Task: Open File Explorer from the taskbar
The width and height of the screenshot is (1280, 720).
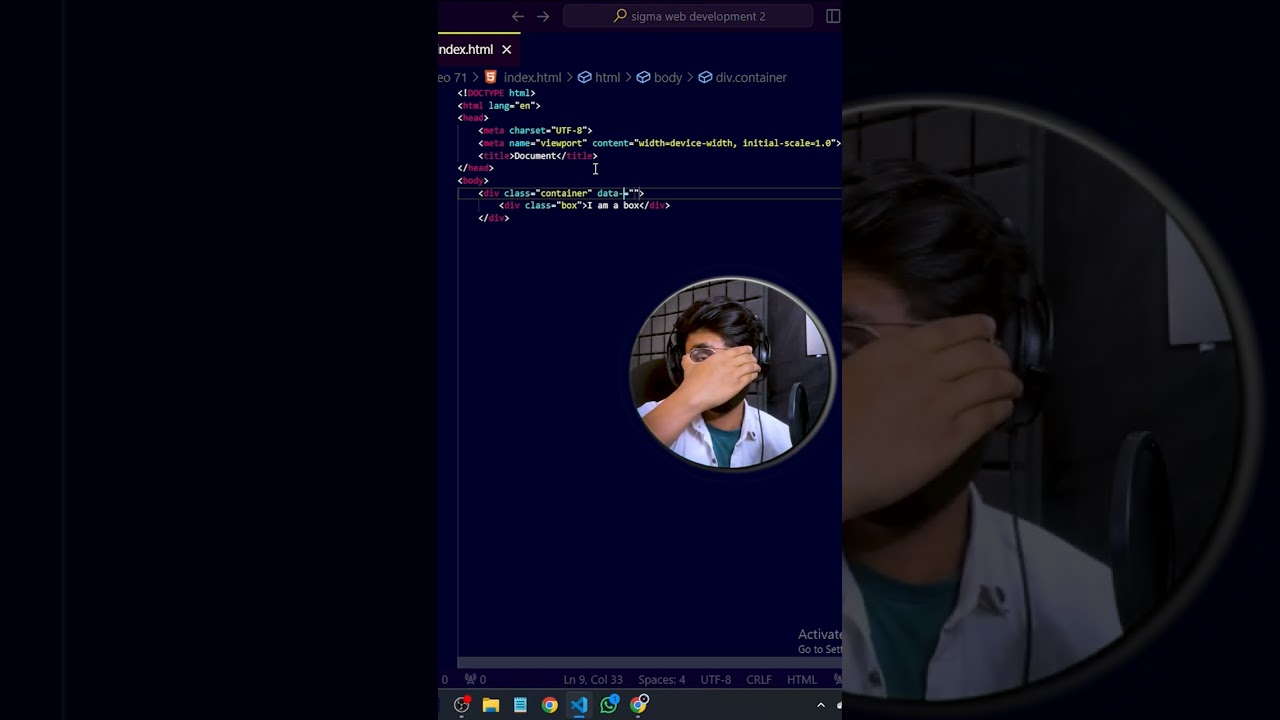Action: [491, 705]
